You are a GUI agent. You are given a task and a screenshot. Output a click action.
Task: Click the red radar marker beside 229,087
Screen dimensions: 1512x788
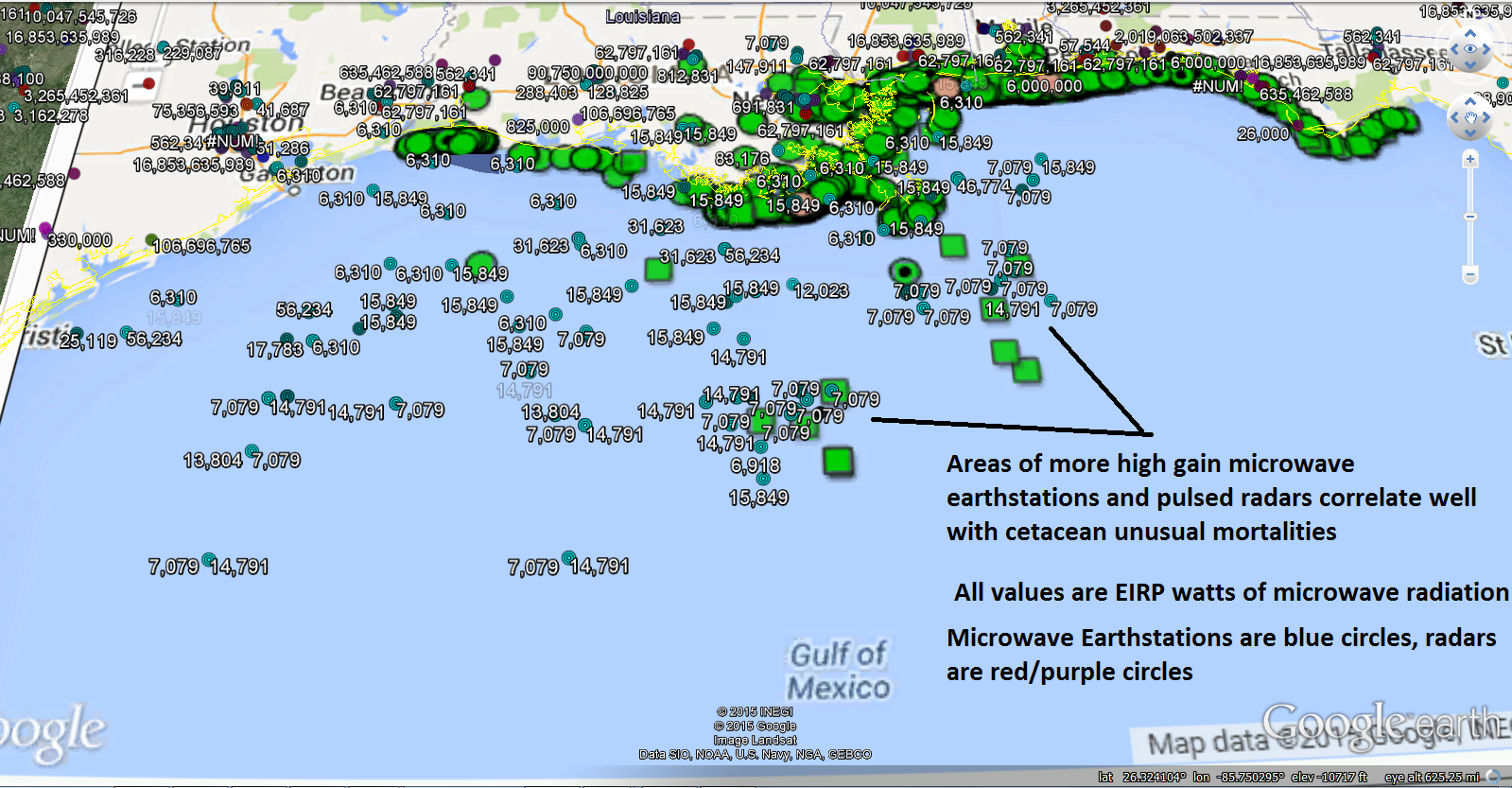(x=148, y=84)
